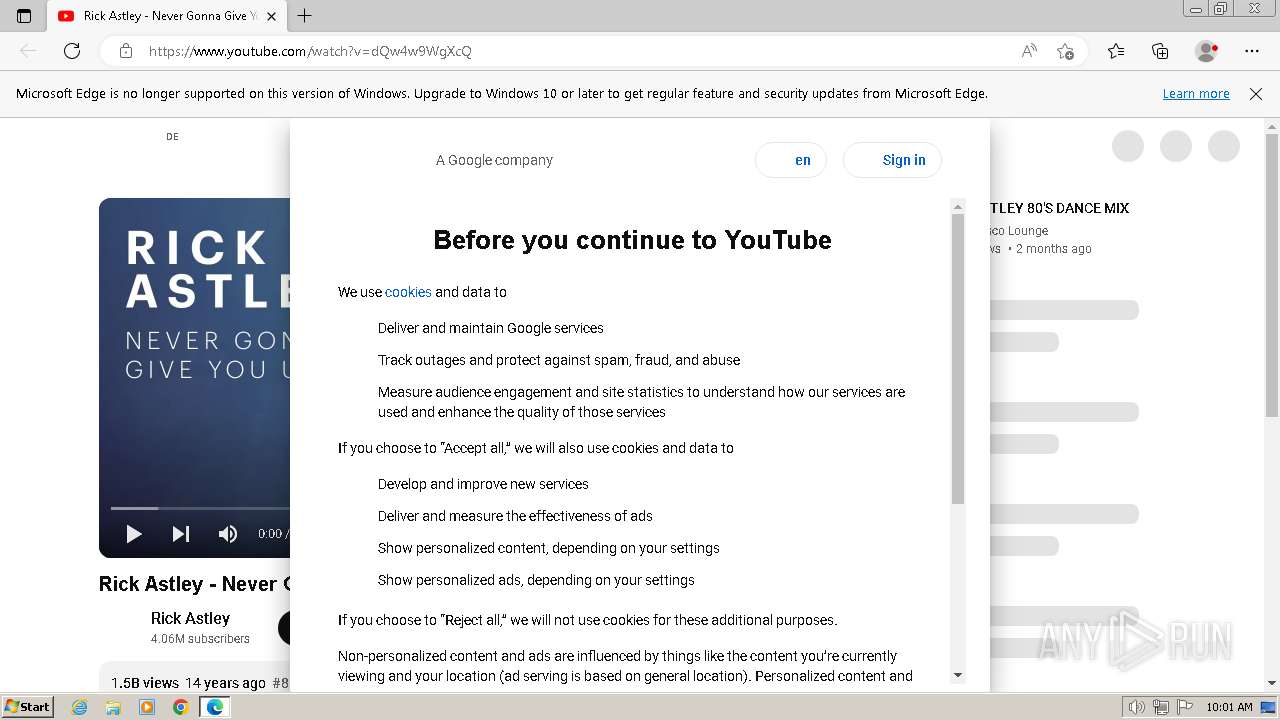Image resolution: width=1280 pixels, height=720 pixels.
Task: Open File Explorer taskbar icon
Action: [x=113, y=707]
